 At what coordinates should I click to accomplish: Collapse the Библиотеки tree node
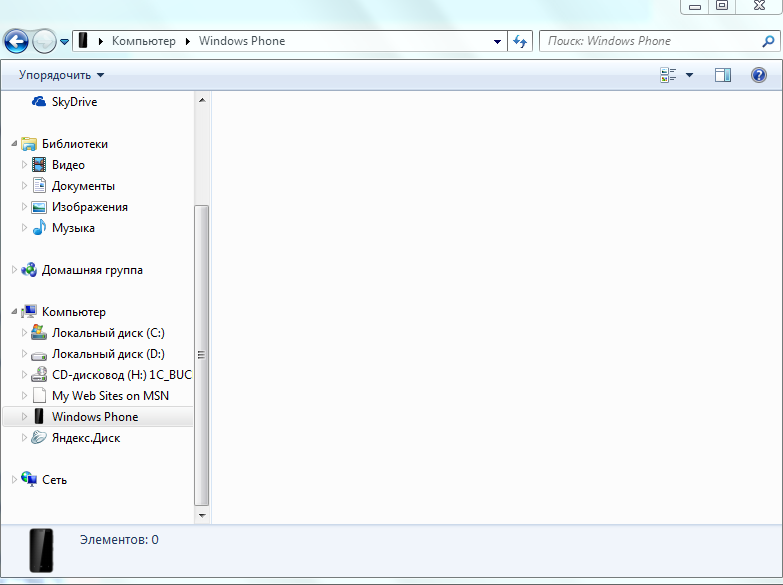coord(14,144)
